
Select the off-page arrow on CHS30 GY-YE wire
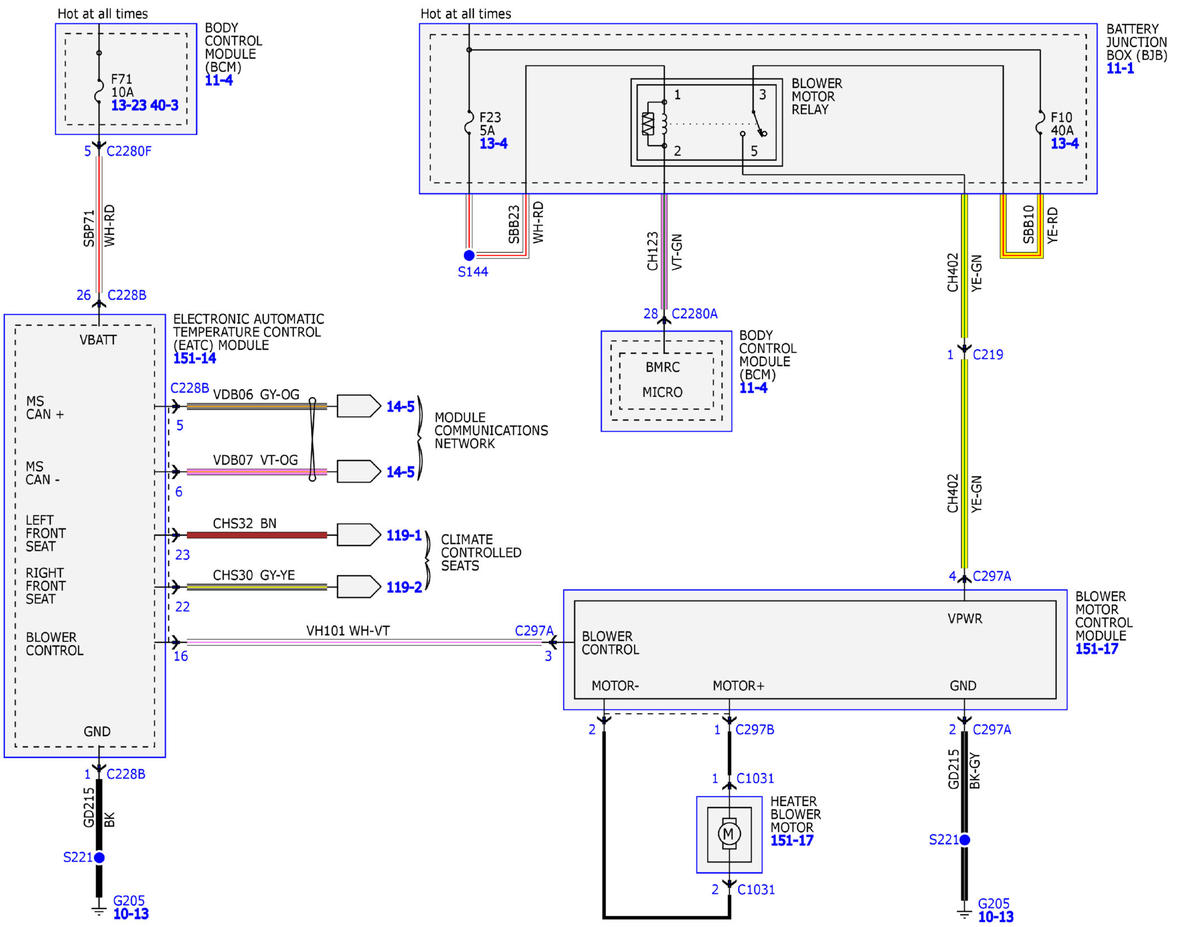coord(358,586)
